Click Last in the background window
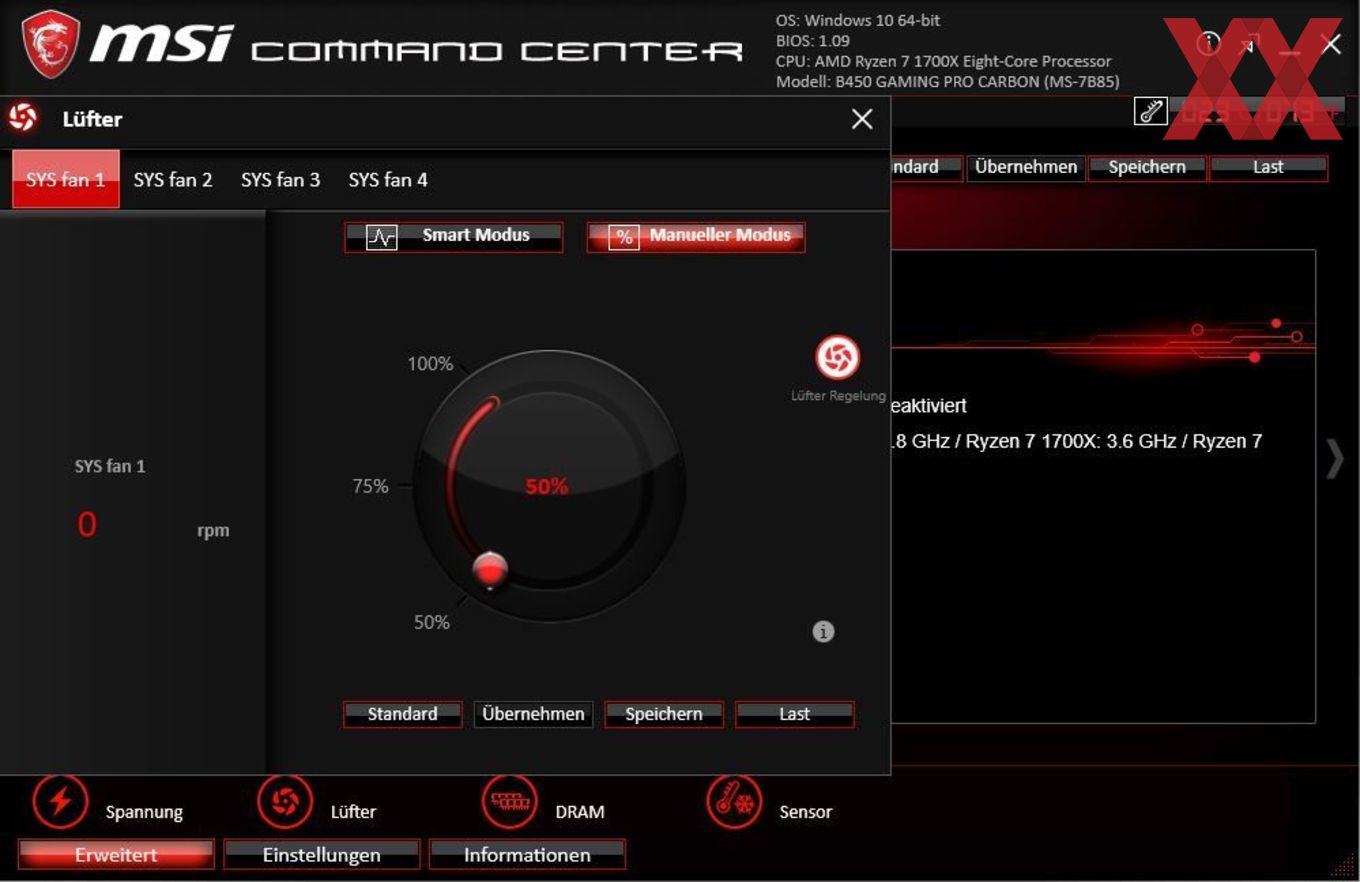The width and height of the screenshot is (1360, 882). (x=1268, y=167)
